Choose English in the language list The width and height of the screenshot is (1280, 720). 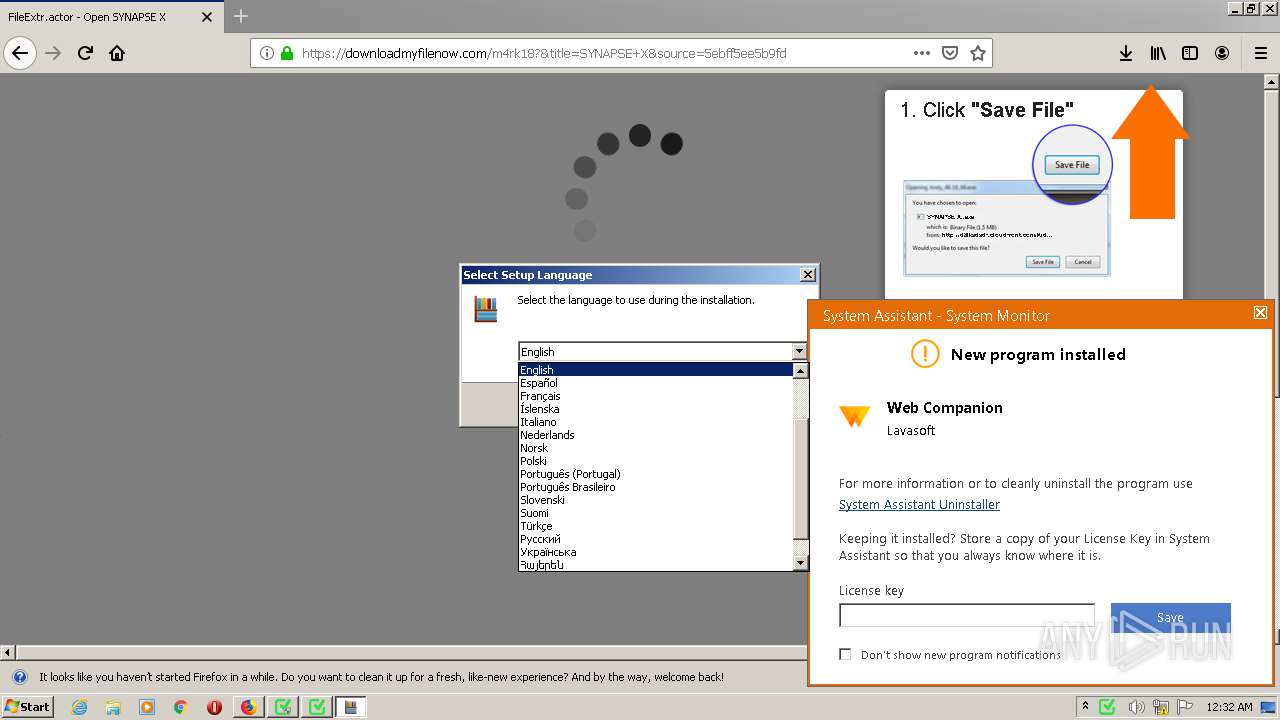(x=655, y=370)
